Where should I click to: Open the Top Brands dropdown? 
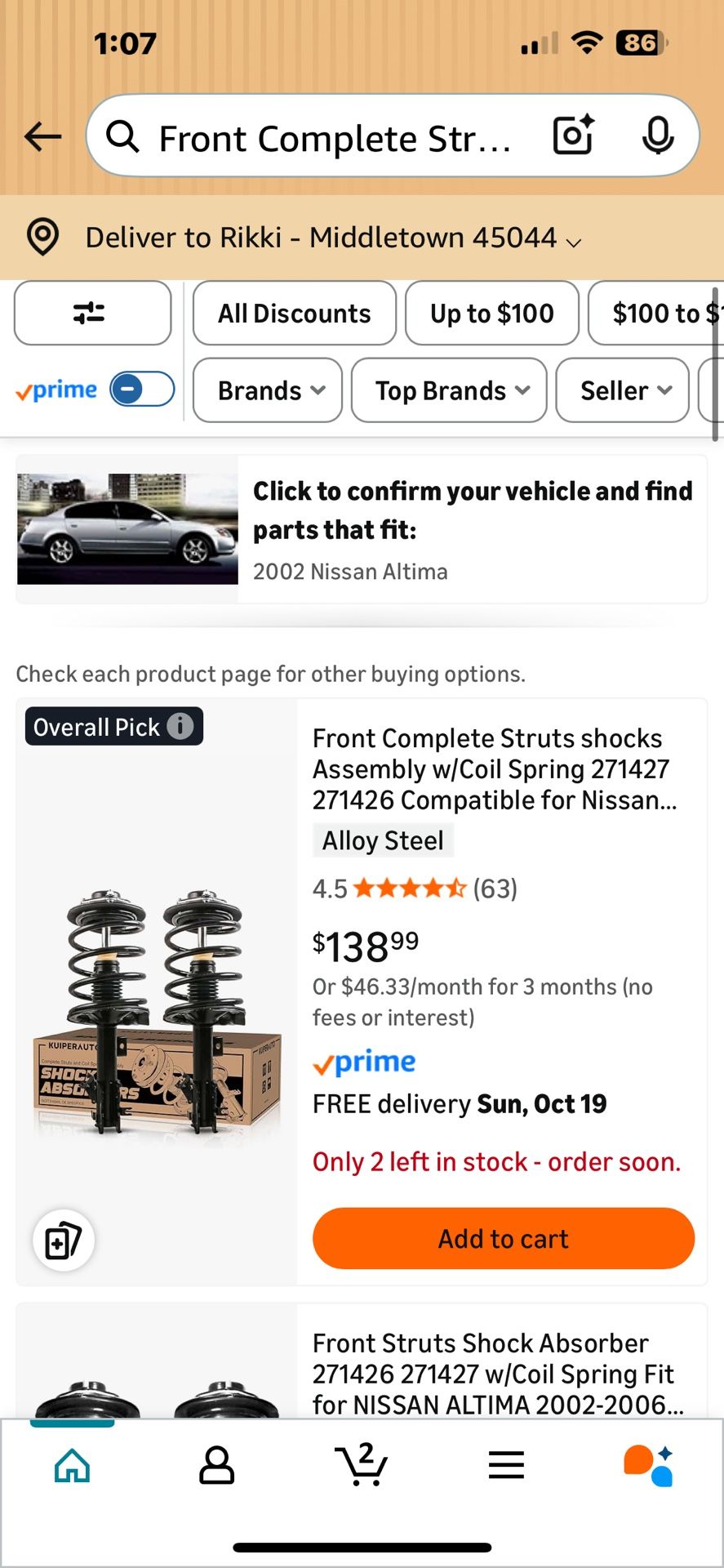[x=448, y=390]
